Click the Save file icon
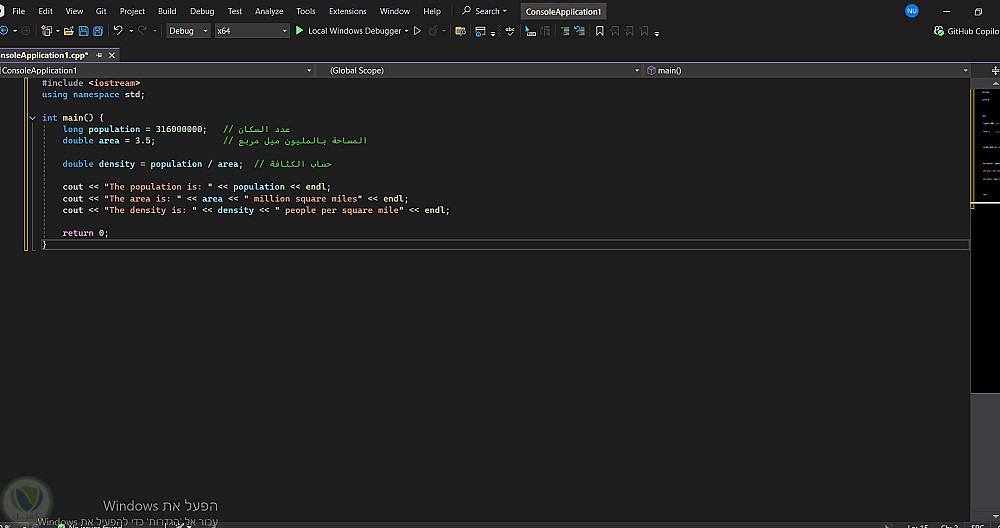 (x=84, y=31)
